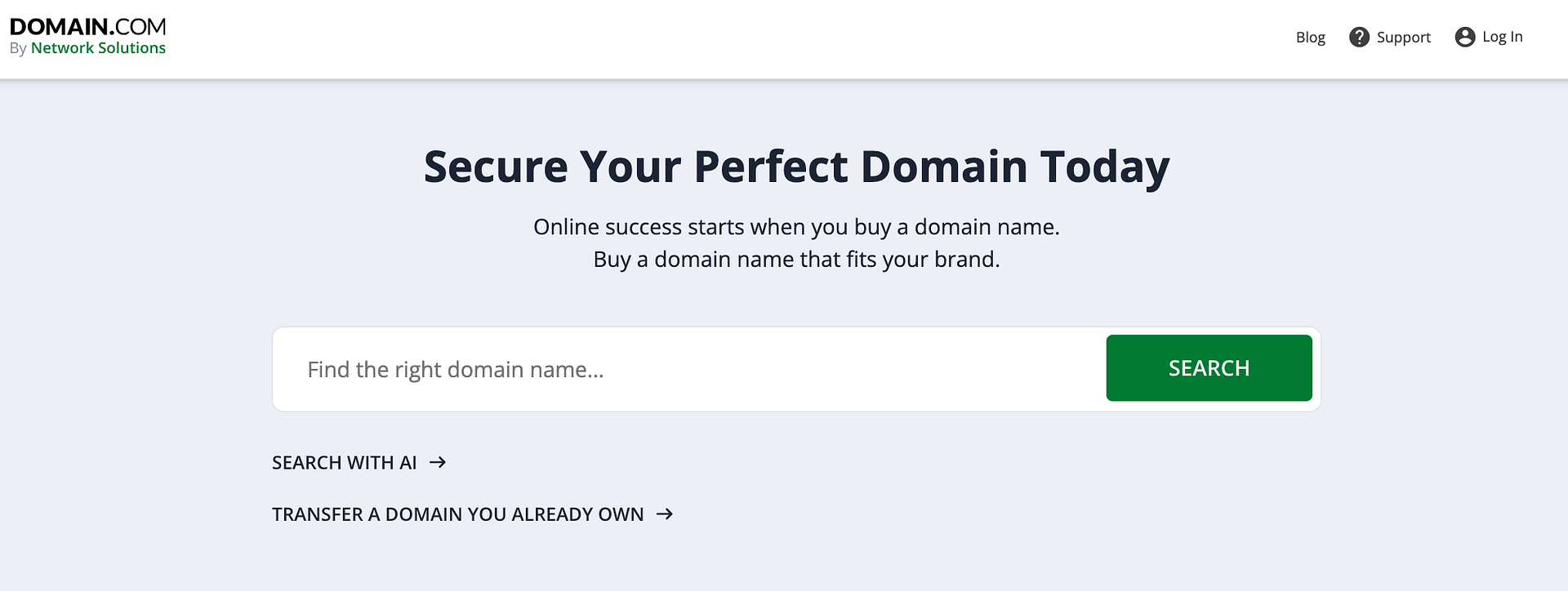Focus the domain name search field
The height and width of the screenshot is (591, 1568).
point(686,370)
